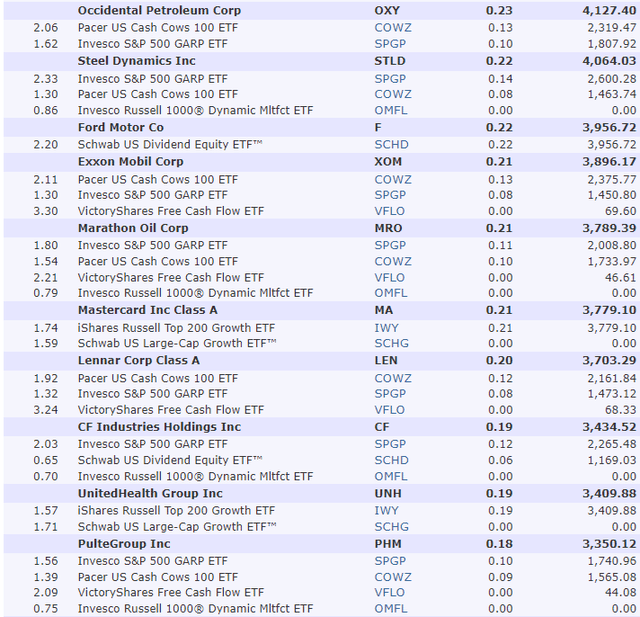
Task: Open the MRO ticker link
Action: click(389, 228)
